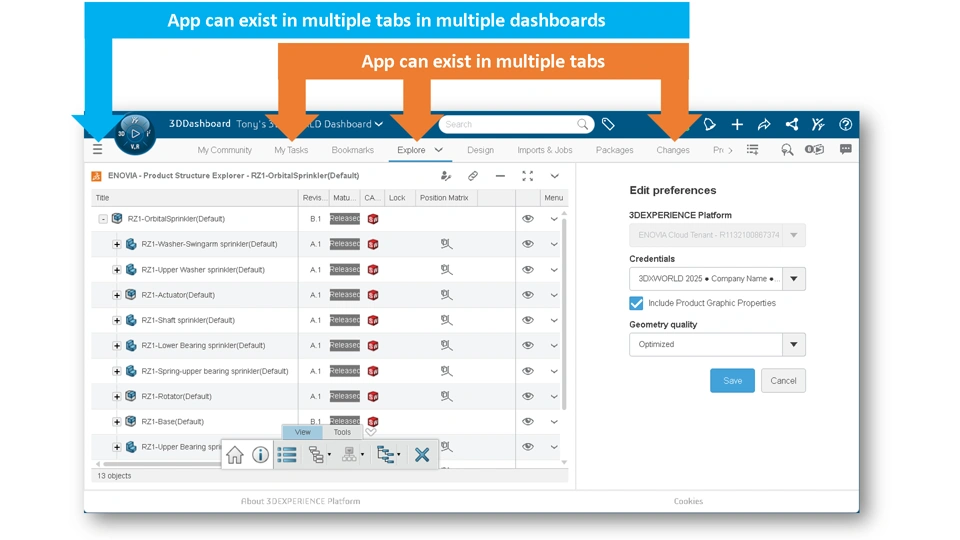Screen dimensions: 960x540
Task: Switch to Packages tab
Action: coord(615,150)
